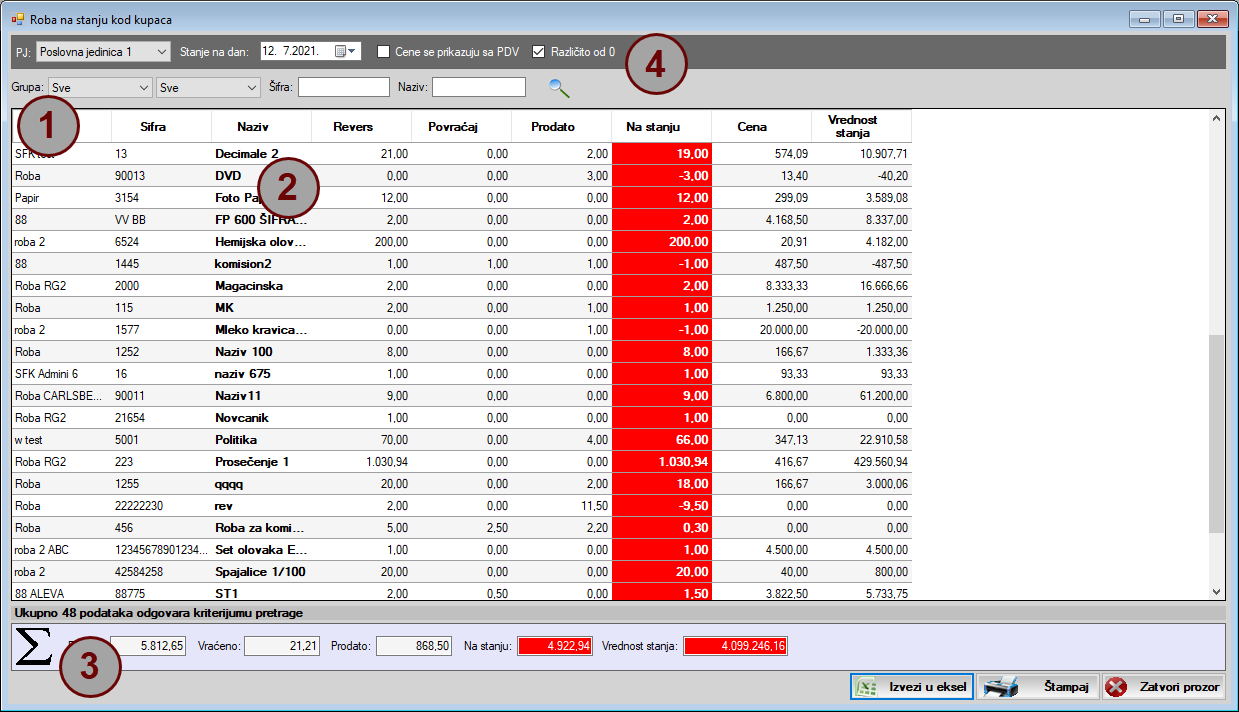Open the date picker calendar icon
Image resolution: width=1239 pixels, height=712 pixels.
(345, 51)
